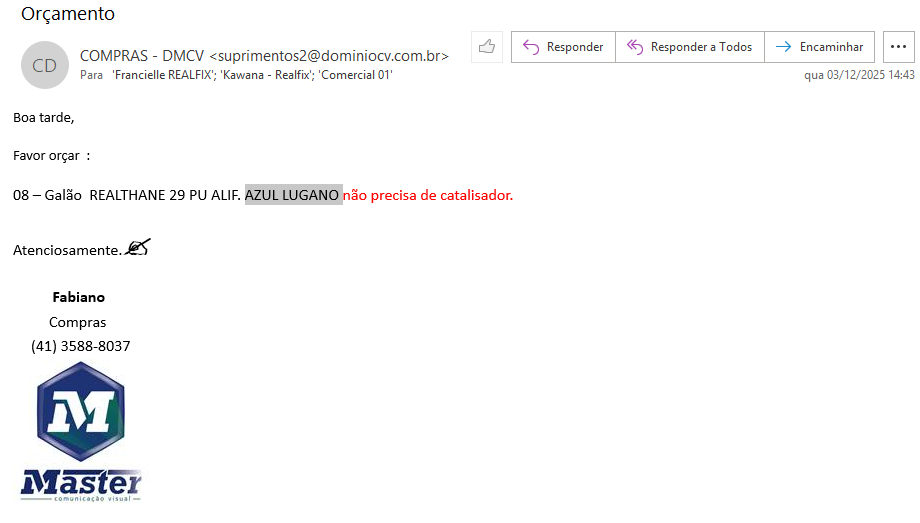This screenshot has width=920, height=523.
Task: Click the received date qua 03/12/2025
Action: coord(859,75)
